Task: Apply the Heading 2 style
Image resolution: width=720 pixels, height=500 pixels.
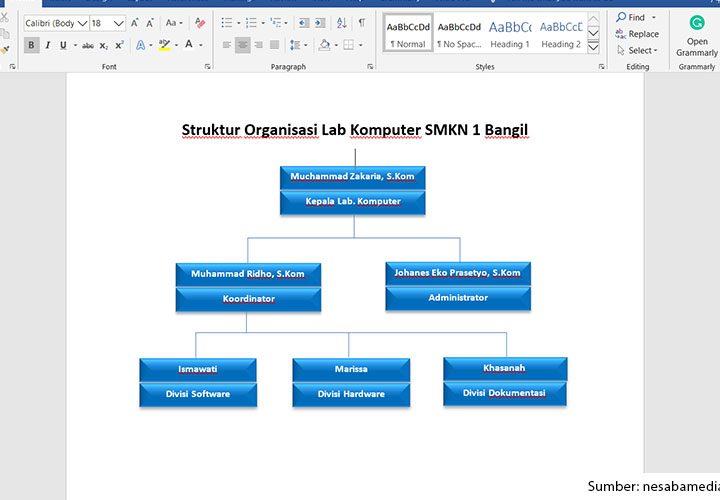Action: click(x=561, y=34)
